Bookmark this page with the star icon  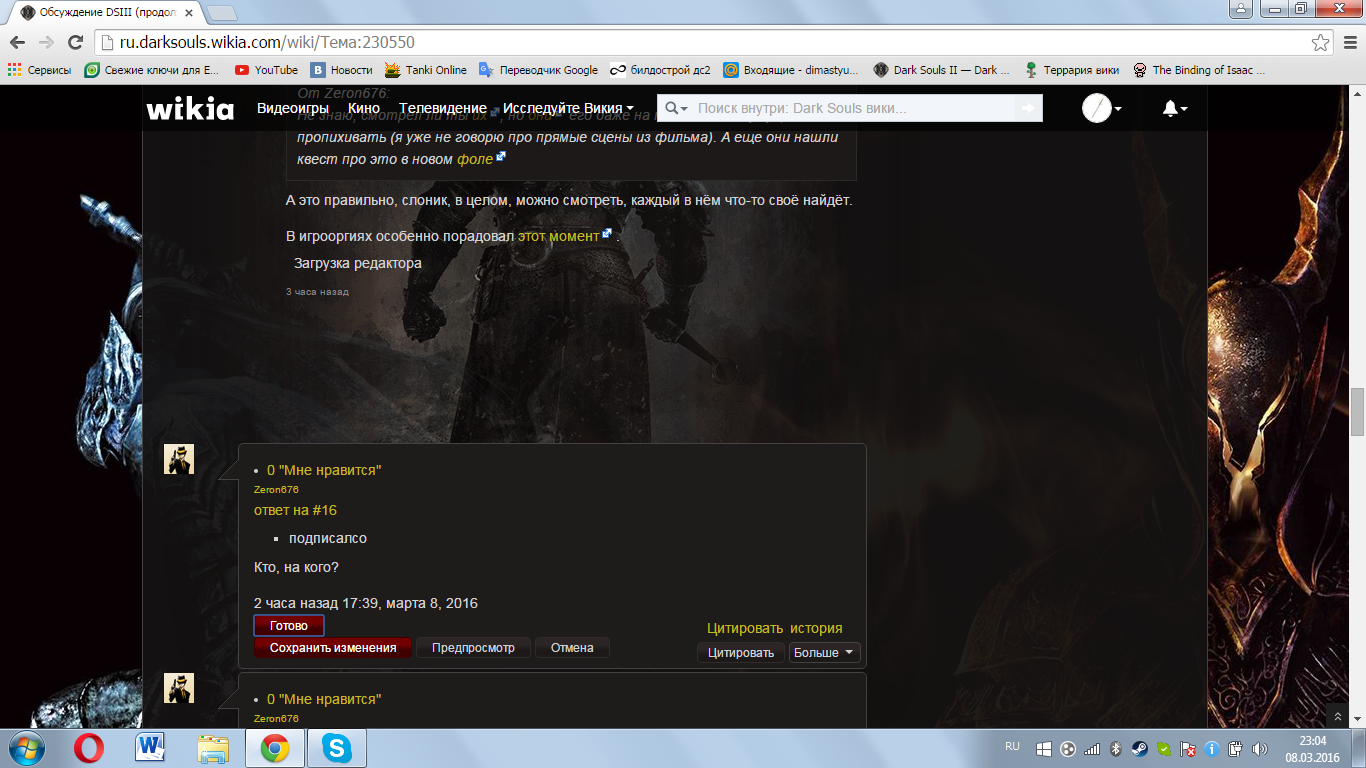[1321, 43]
